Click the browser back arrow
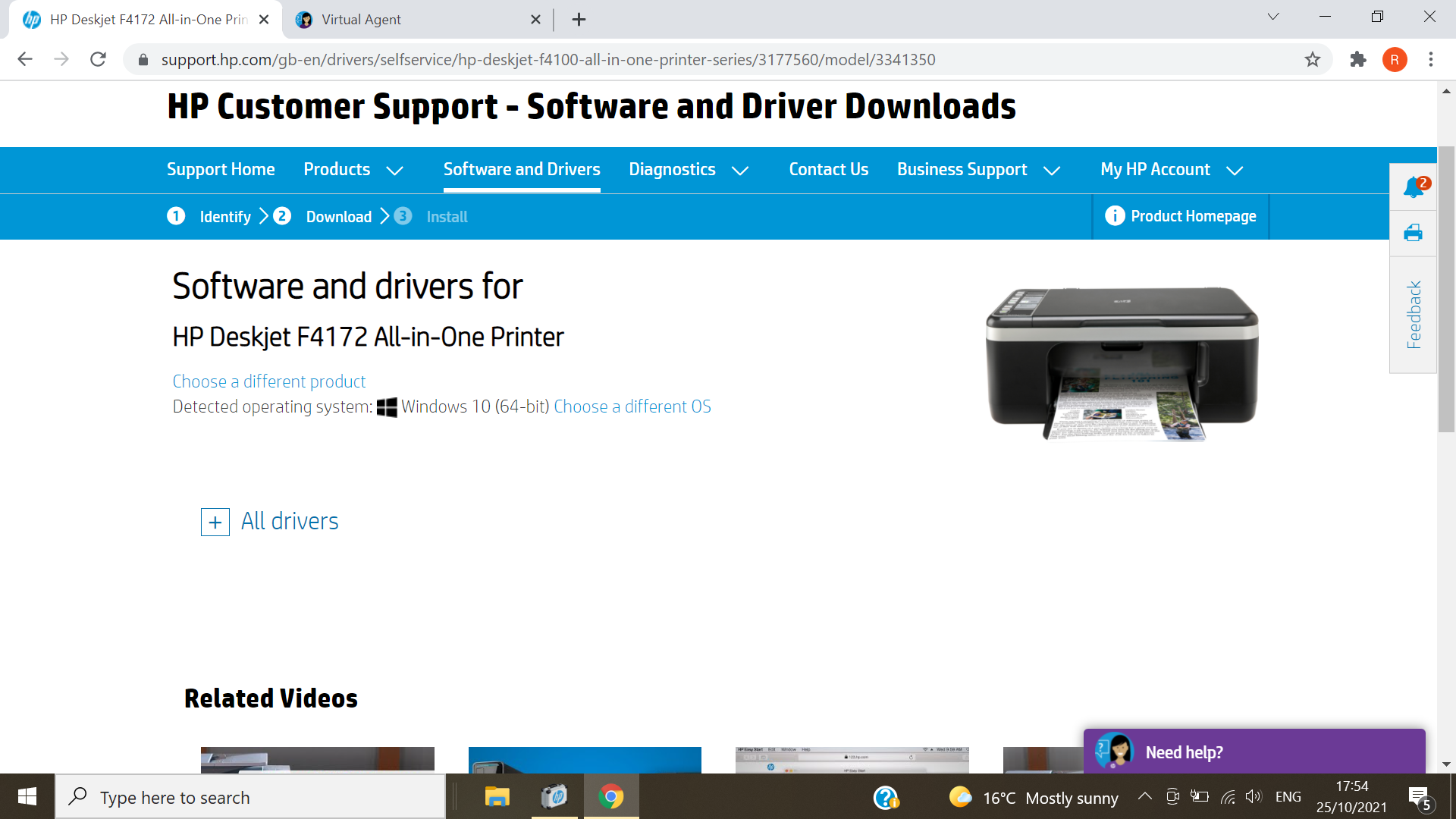The width and height of the screenshot is (1456, 819). click(25, 59)
